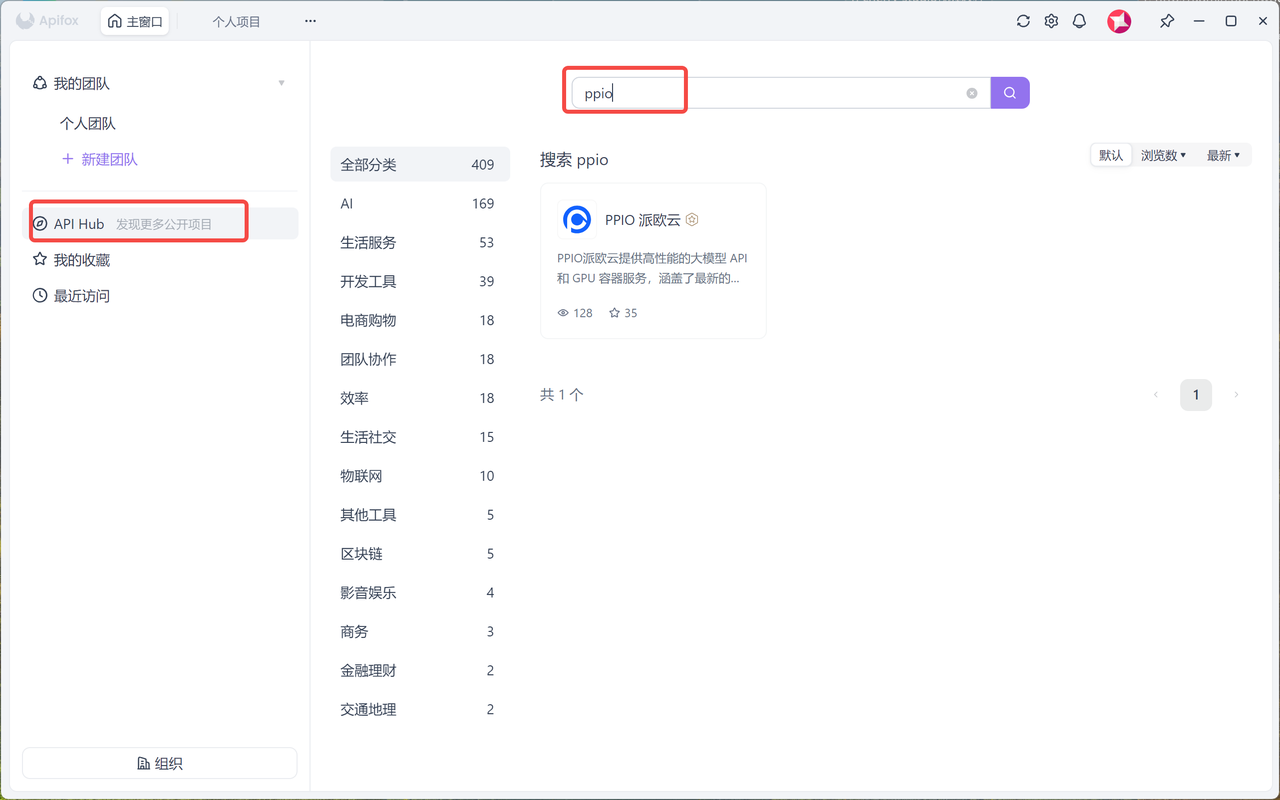
Task: Open 我的团队 heading
Action: click(x=81, y=84)
